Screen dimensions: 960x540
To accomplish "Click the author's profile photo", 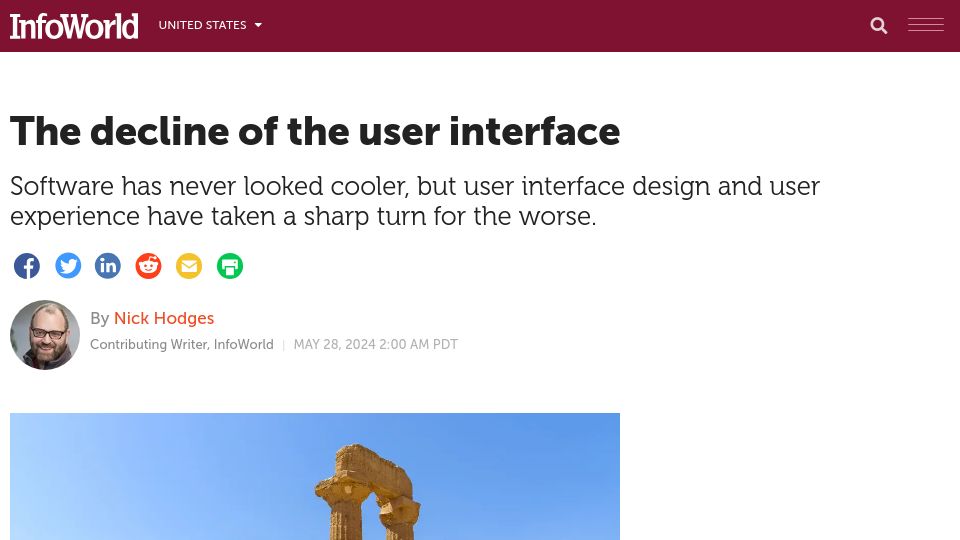I will point(45,335).
